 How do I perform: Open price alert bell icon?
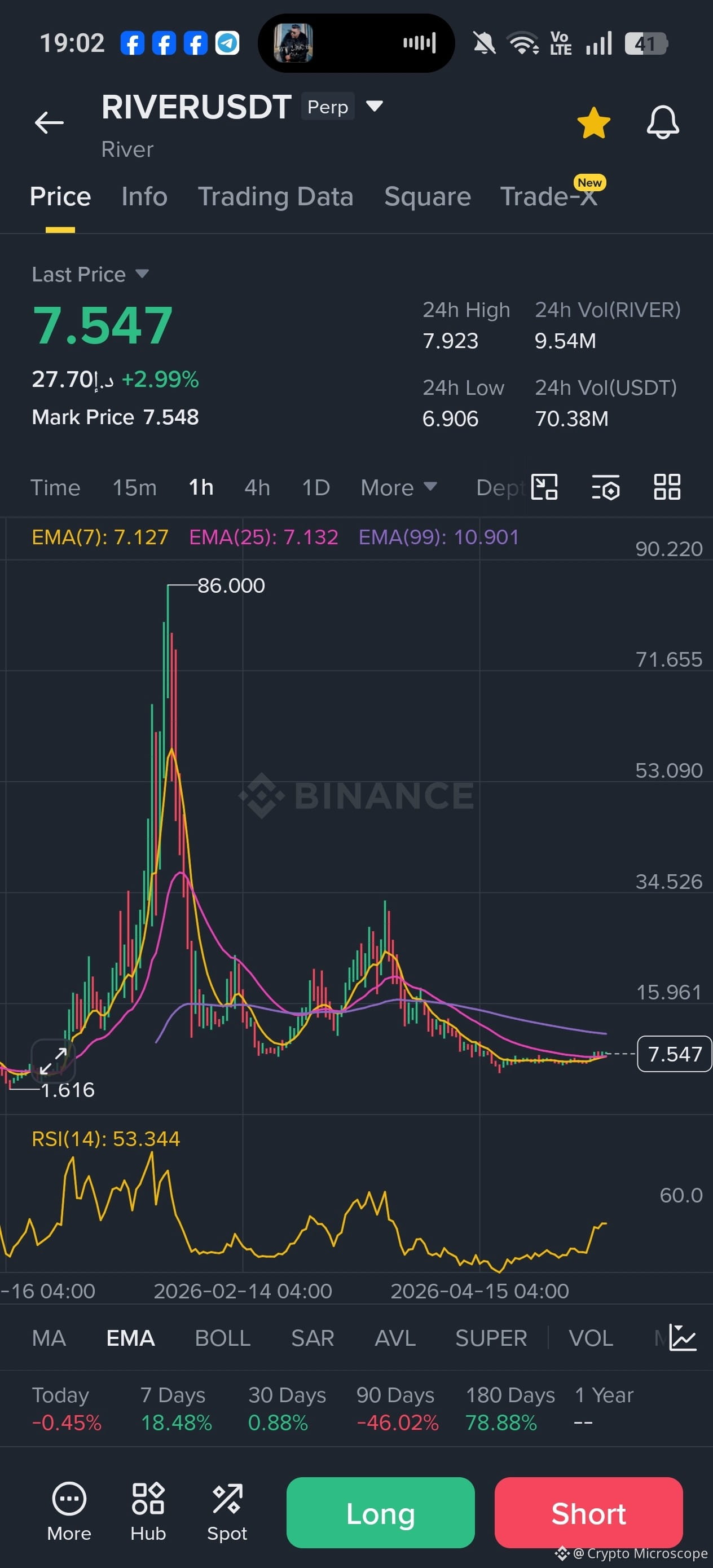click(662, 122)
